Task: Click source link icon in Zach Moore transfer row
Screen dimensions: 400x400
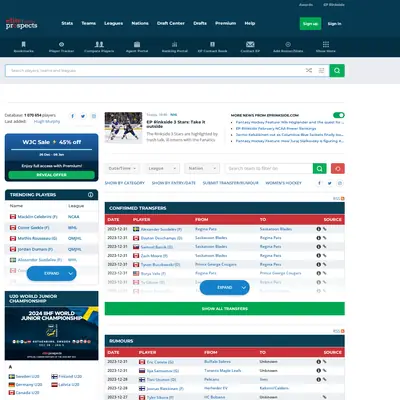Action: 324,256
